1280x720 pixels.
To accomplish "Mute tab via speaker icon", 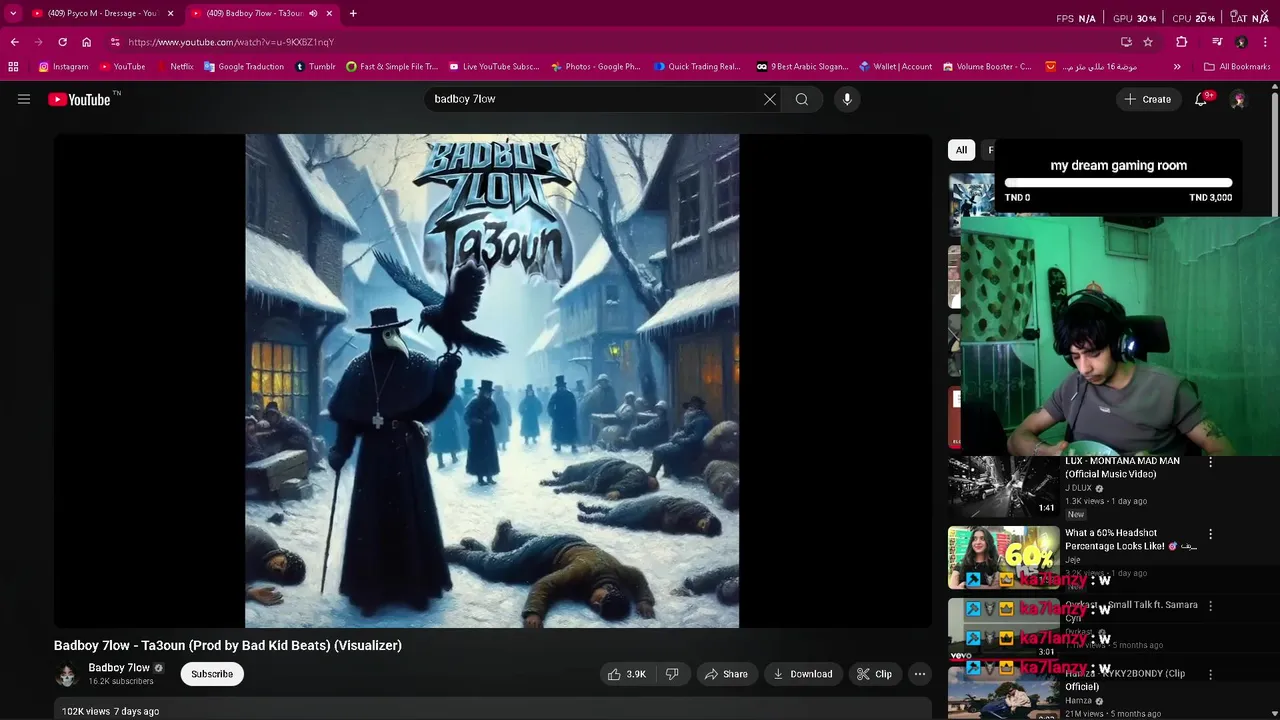I will pyautogui.click(x=313, y=13).
